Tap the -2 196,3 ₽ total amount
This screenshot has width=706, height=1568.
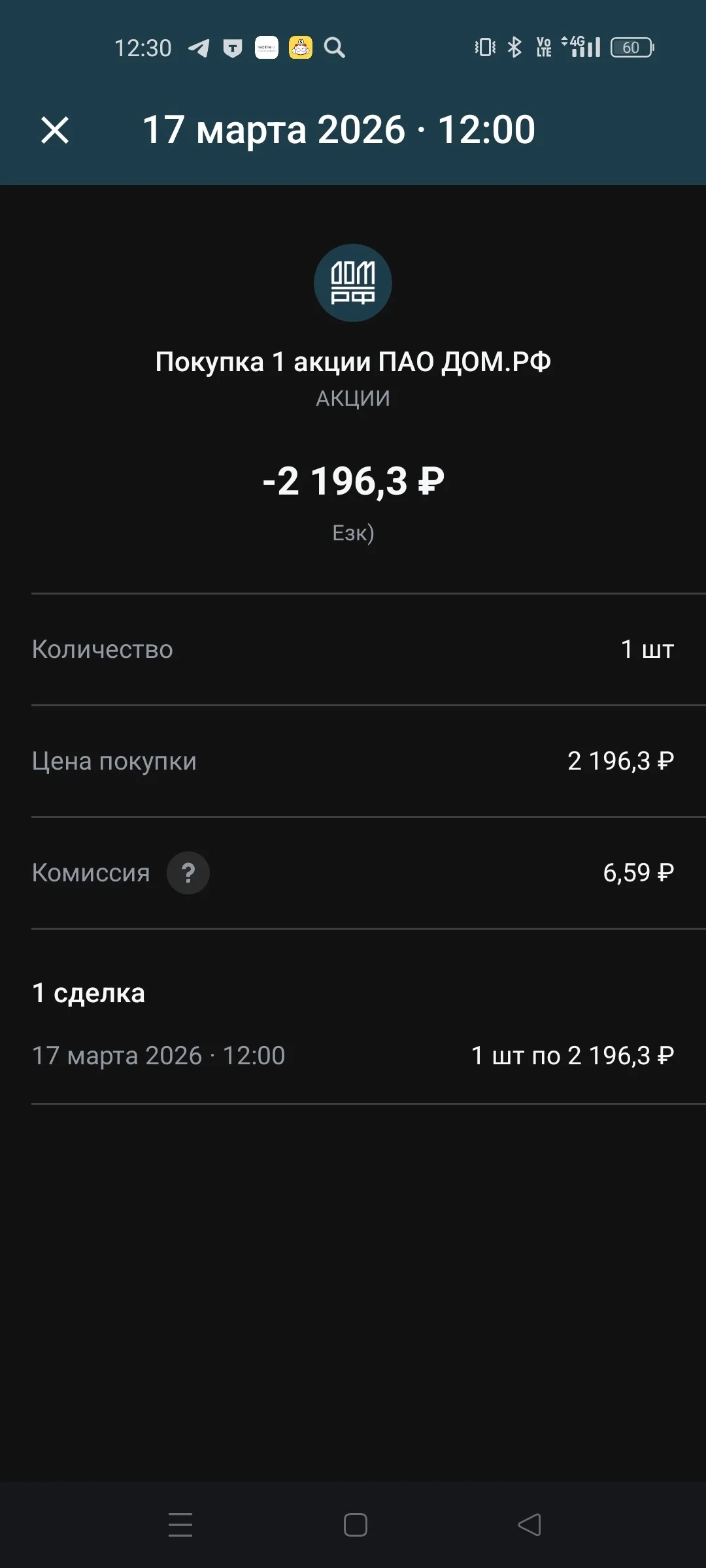point(353,482)
